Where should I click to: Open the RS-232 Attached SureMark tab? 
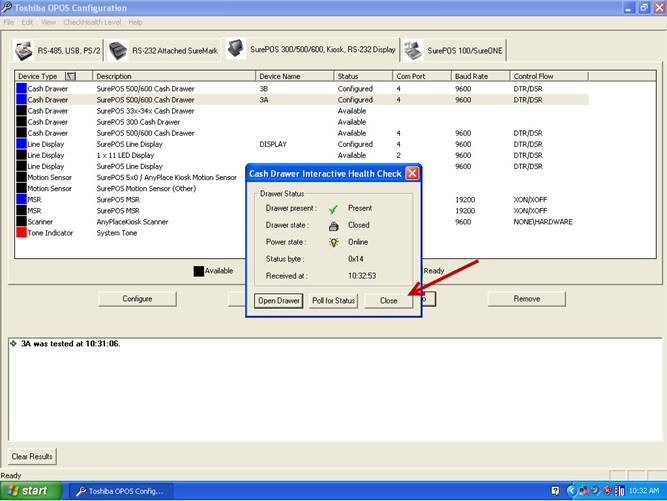coord(163,50)
